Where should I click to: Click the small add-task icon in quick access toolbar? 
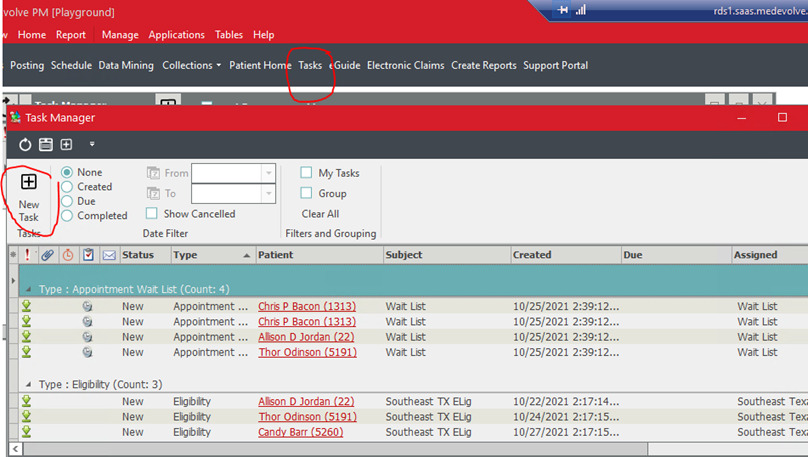(x=67, y=145)
